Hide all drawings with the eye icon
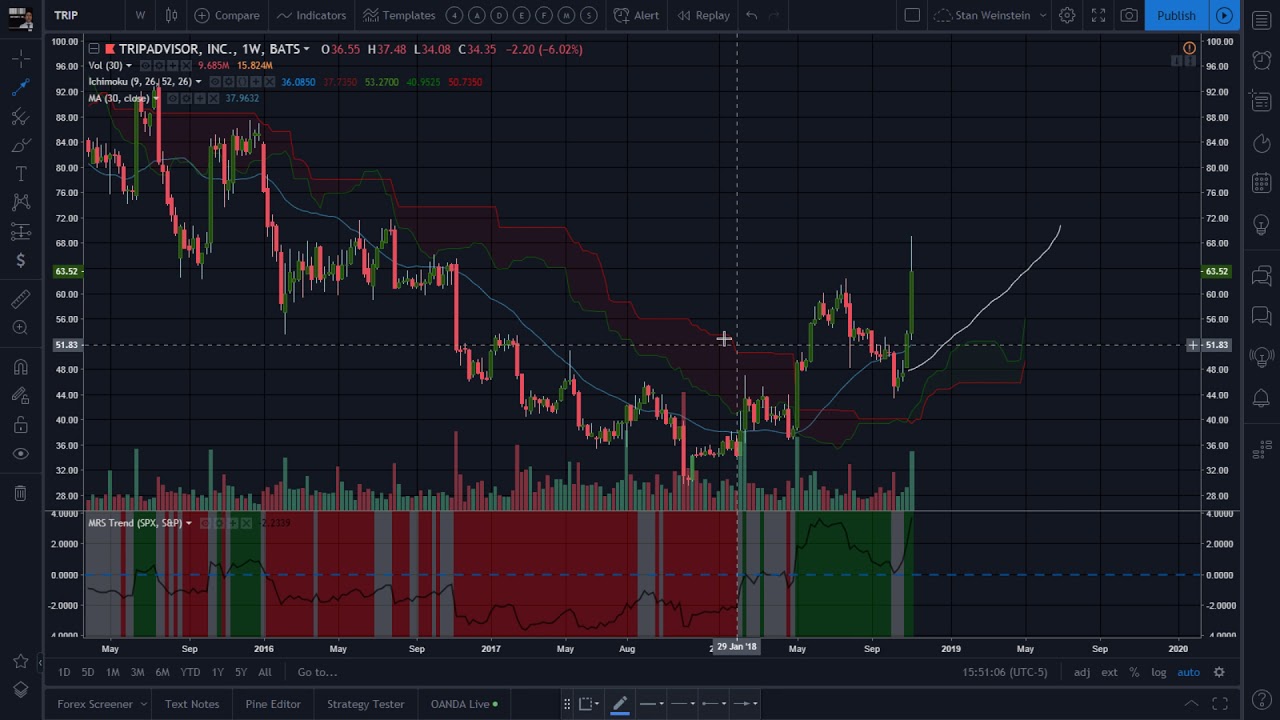 point(20,454)
